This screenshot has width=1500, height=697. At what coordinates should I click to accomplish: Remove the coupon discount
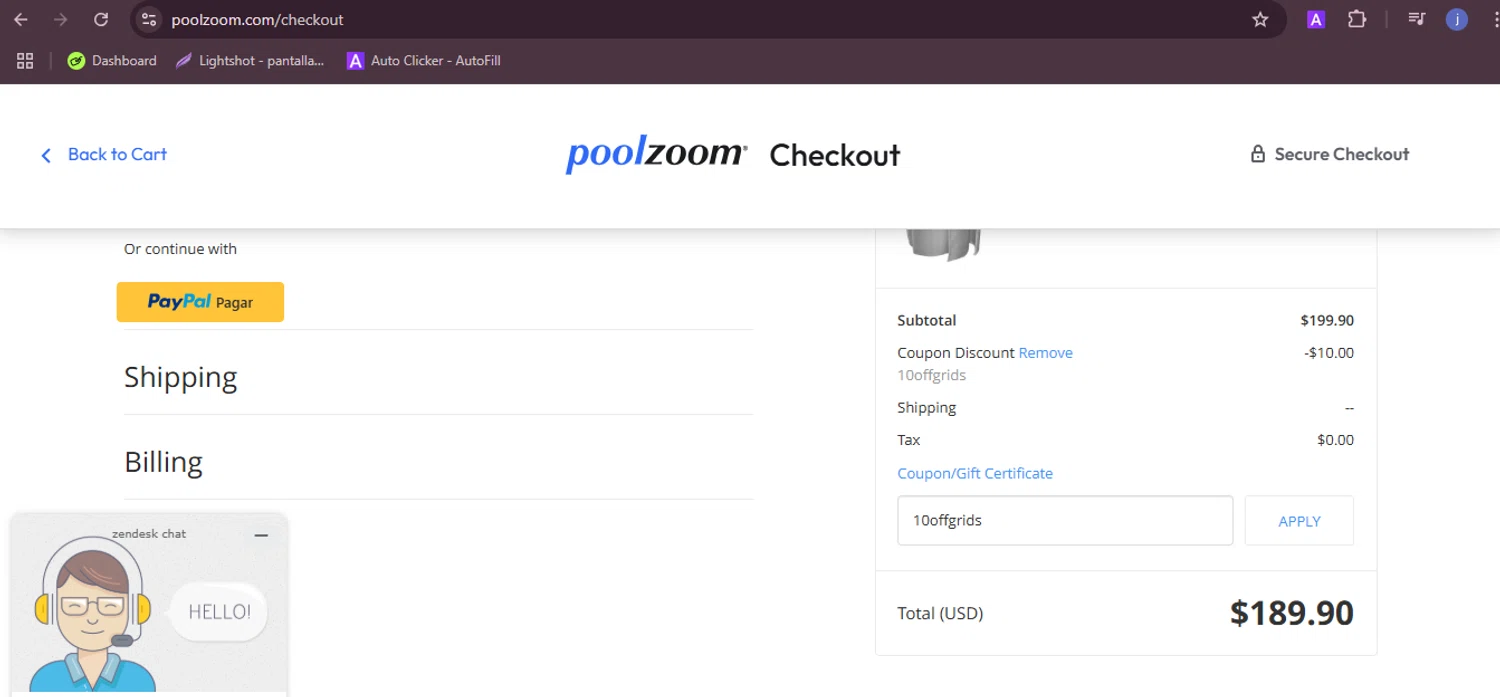click(x=1045, y=353)
